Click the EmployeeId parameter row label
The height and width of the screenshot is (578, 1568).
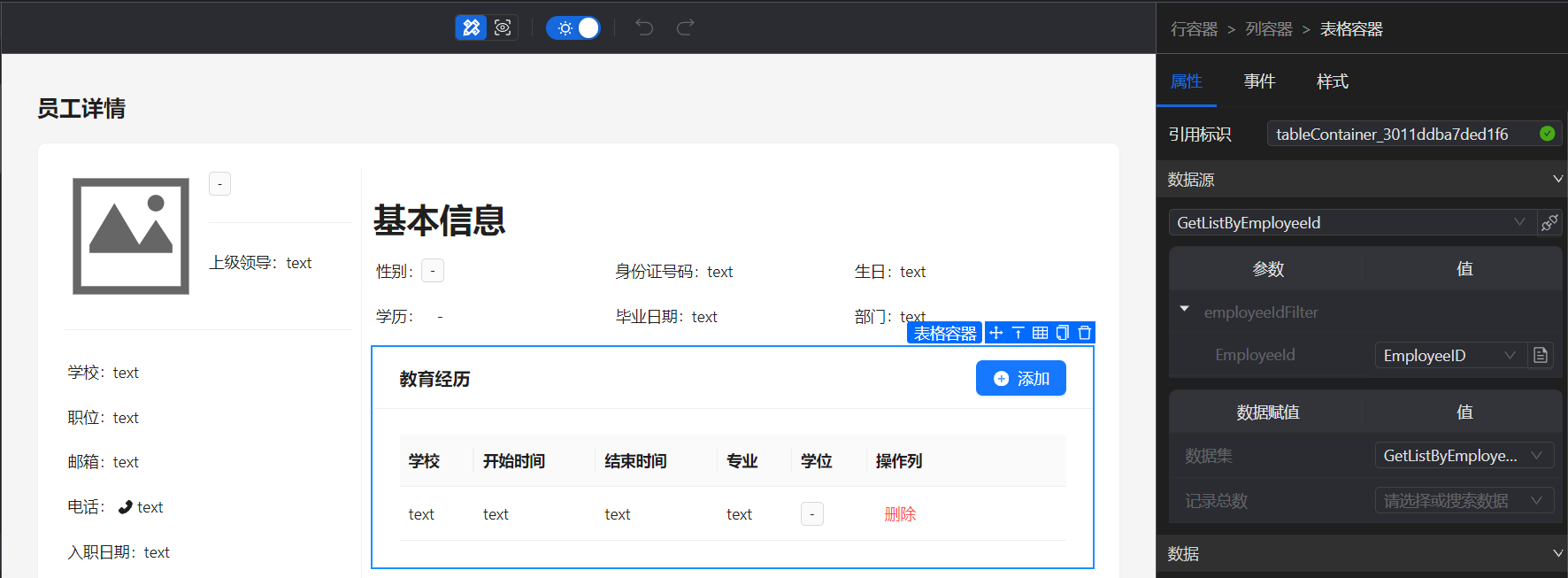(1255, 355)
